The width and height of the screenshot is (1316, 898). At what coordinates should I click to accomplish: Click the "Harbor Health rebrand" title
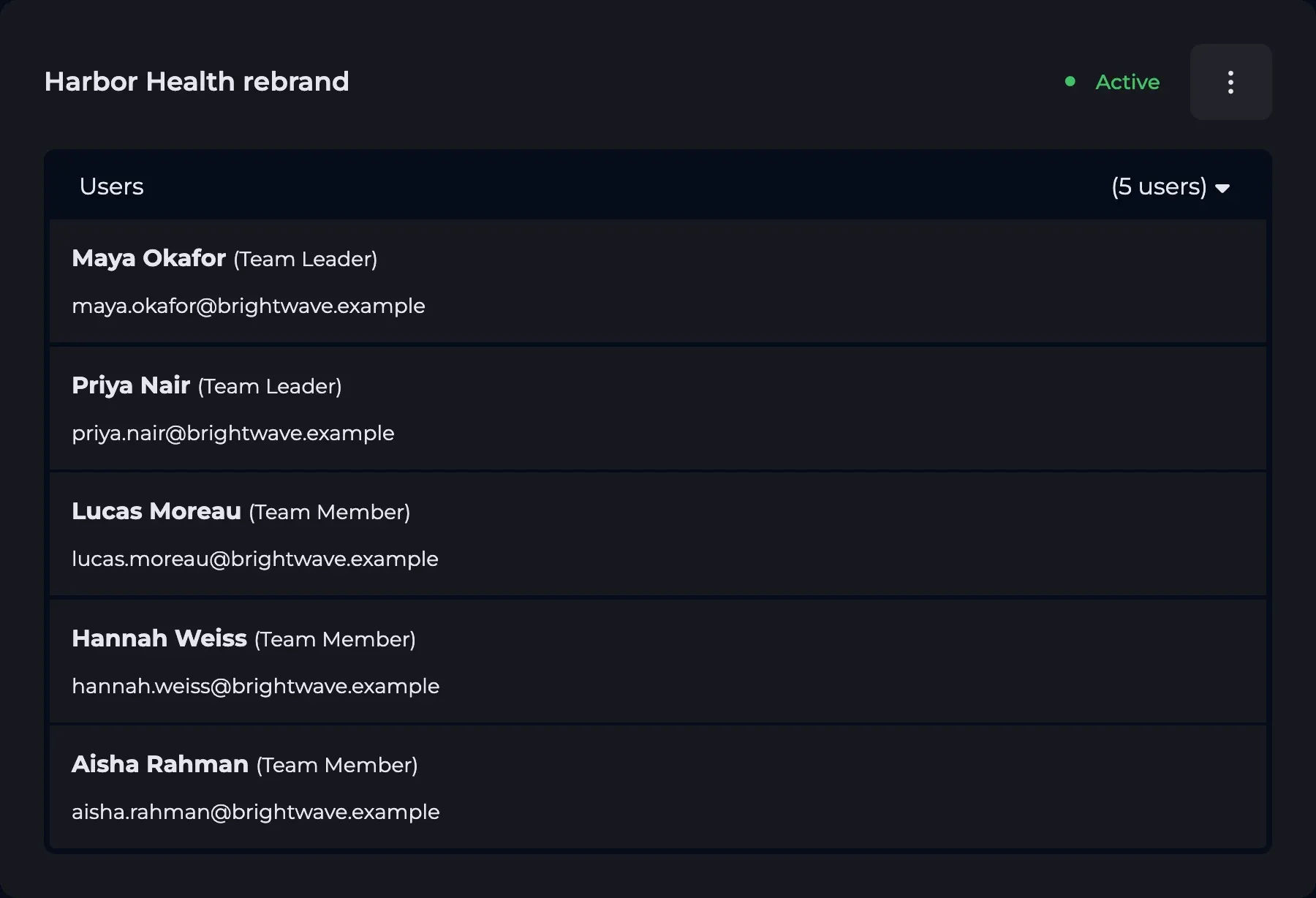pos(197,81)
